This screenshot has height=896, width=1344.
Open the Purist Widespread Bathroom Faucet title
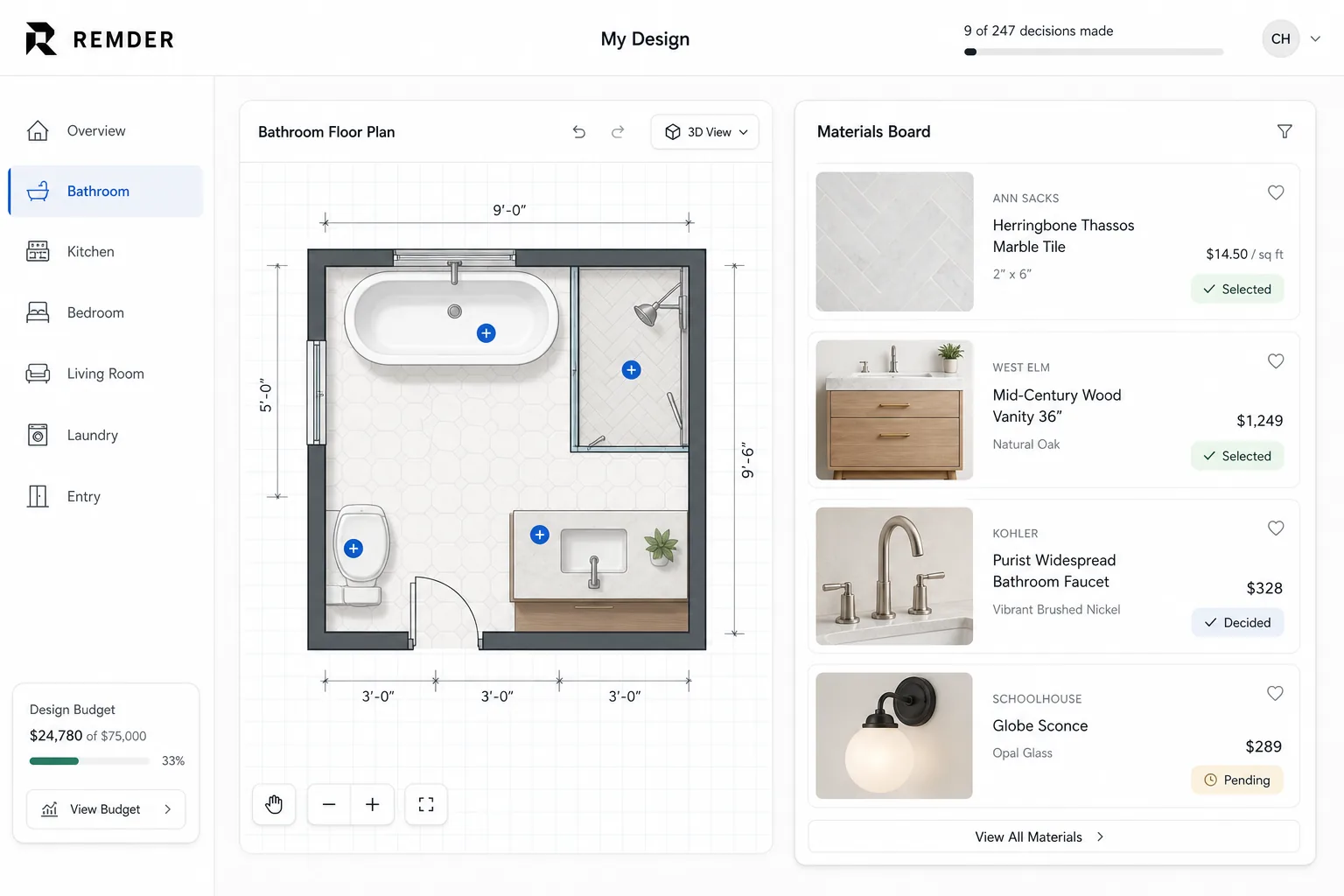pyautogui.click(x=1054, y=570)
